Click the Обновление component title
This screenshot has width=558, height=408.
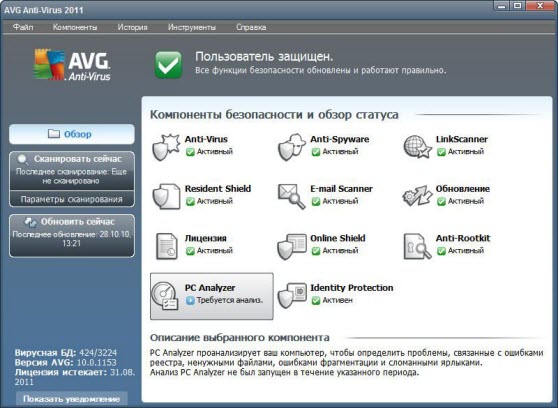tap(463, 189)
